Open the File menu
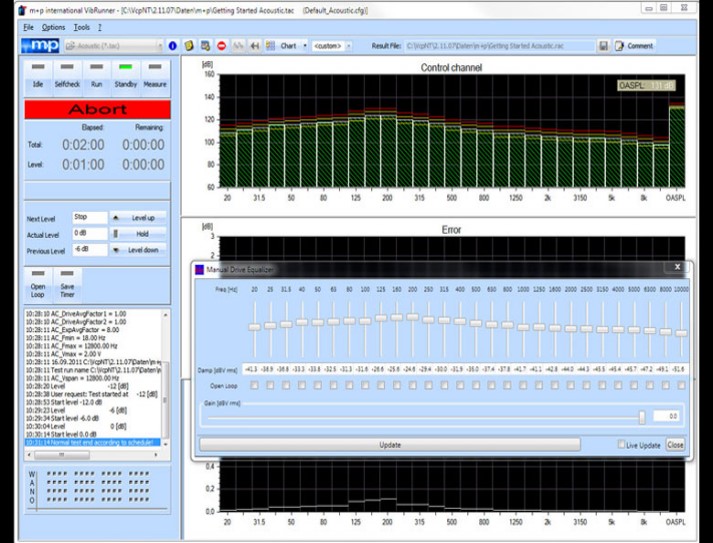This screenshot has height=543, width=713. click(28, 27)
